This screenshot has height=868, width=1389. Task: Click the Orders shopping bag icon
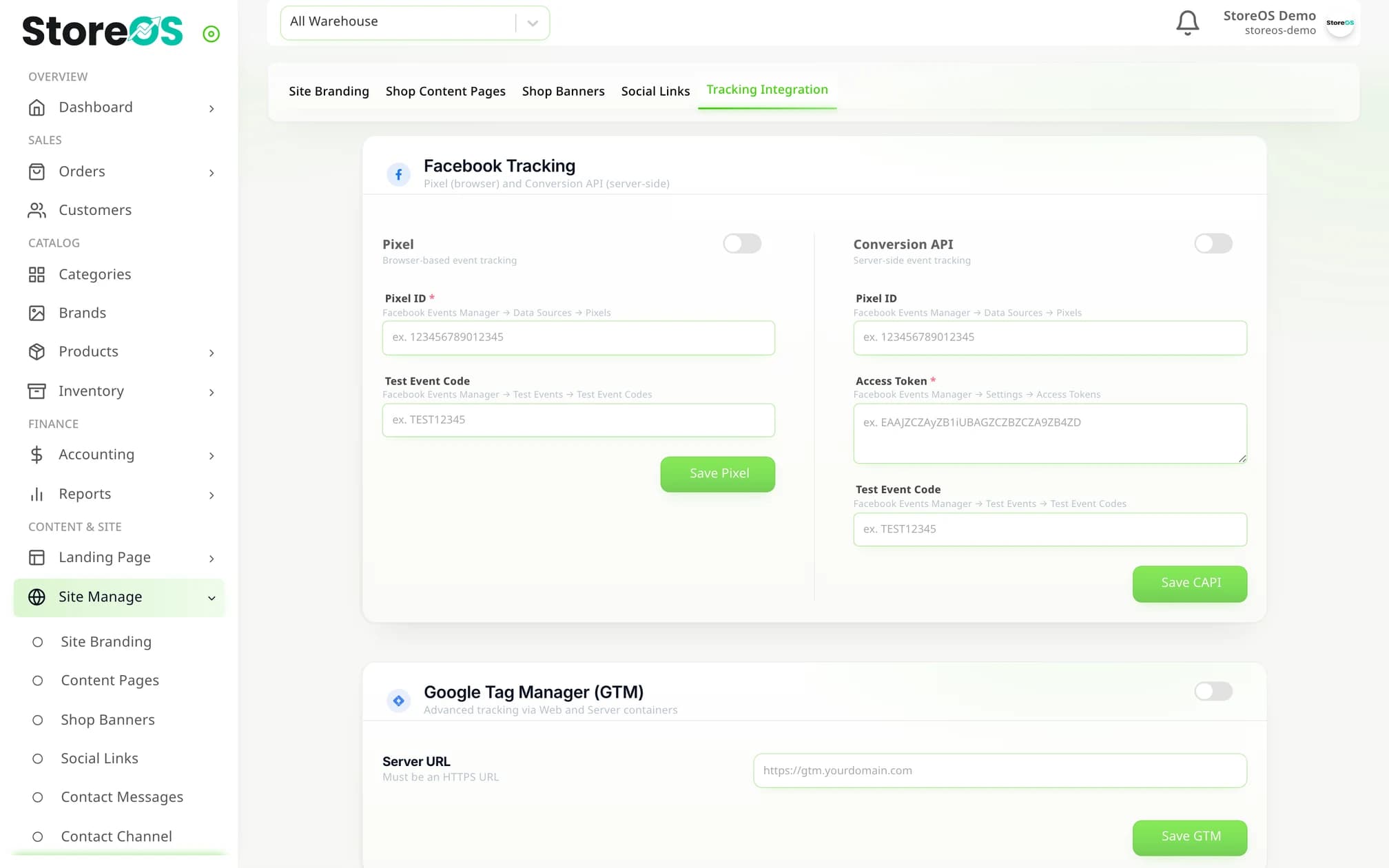coord(37,172)
